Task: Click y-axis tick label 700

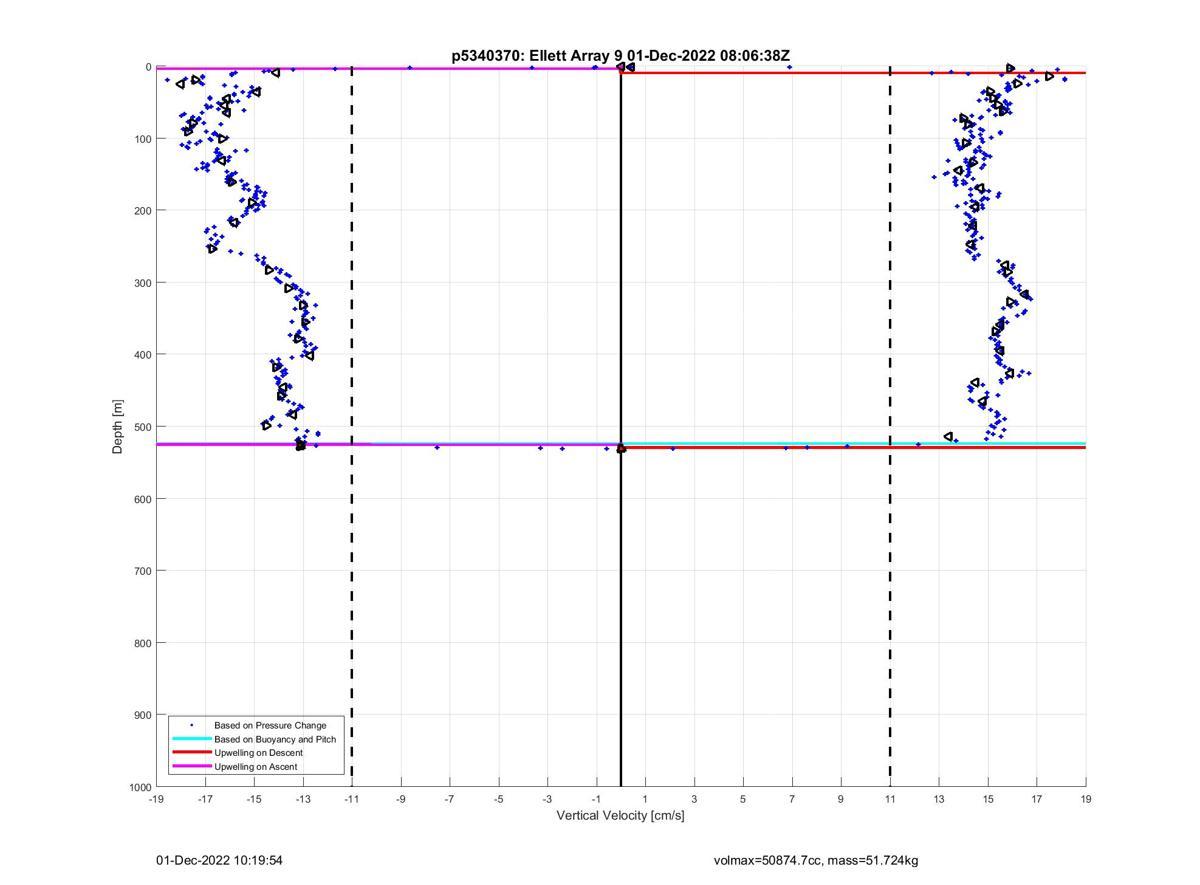Action: tap(142, 571)
